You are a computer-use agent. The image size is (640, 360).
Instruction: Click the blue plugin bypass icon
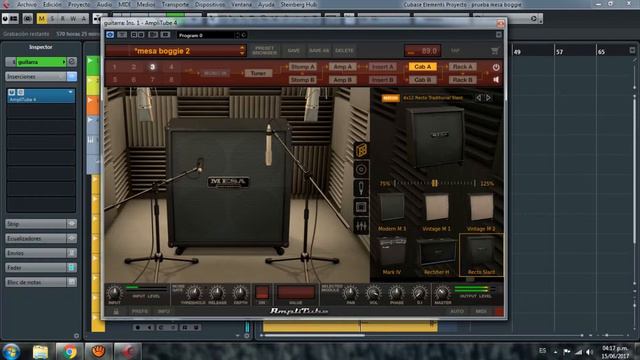(110, 35)
